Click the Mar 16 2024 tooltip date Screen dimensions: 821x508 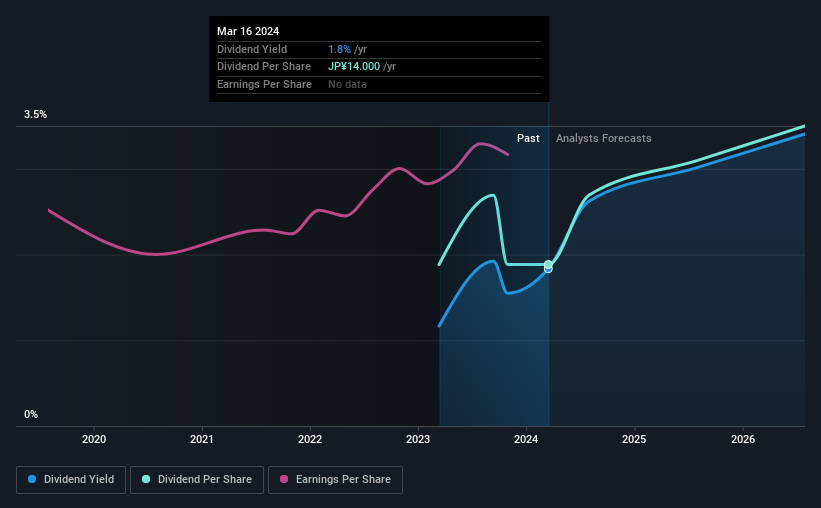coord(248,31)
